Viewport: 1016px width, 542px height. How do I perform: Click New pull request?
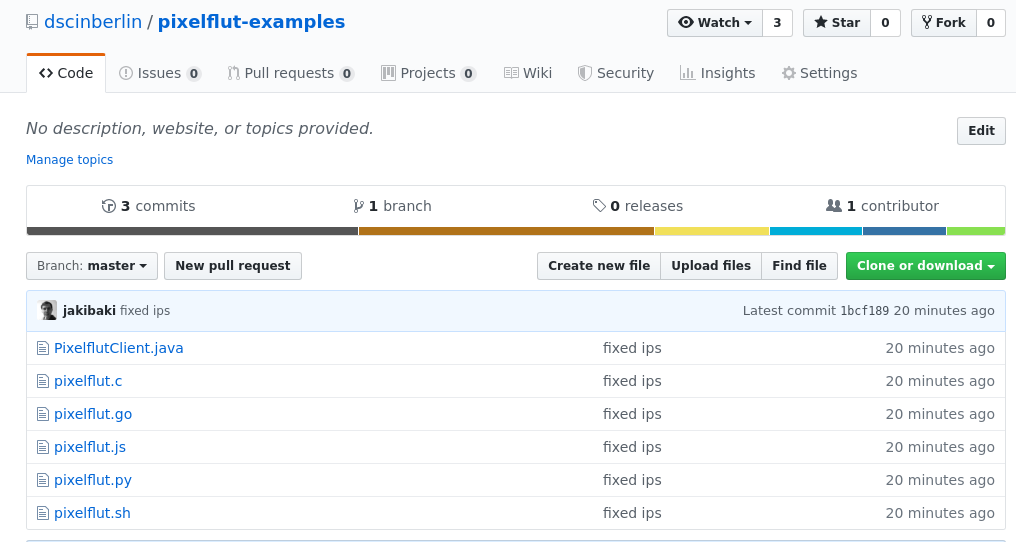[x=233, y=266]
